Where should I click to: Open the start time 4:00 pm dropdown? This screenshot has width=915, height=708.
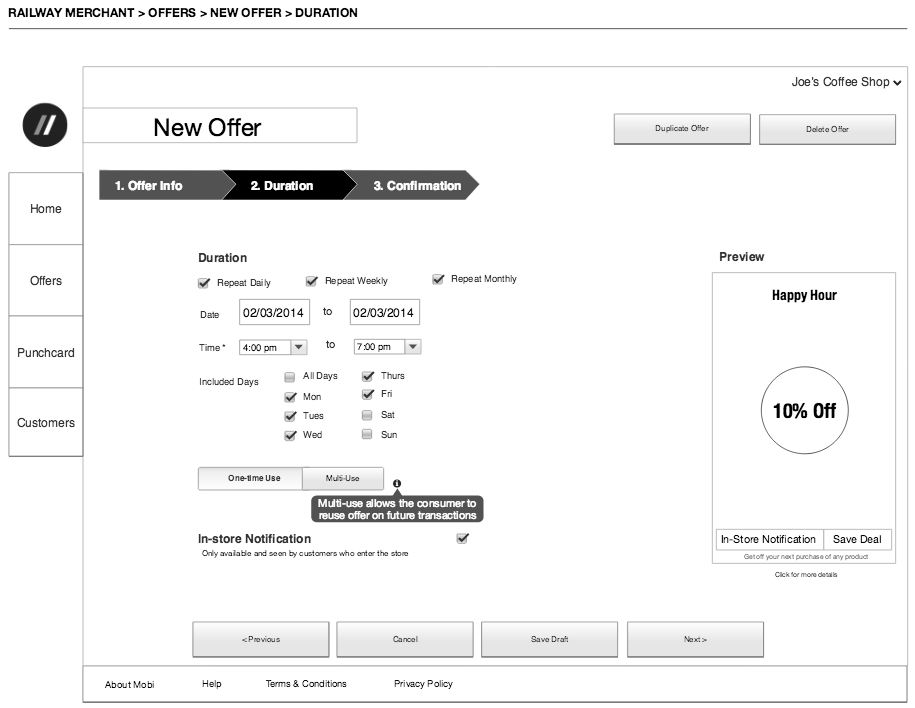tap(298, 347)
